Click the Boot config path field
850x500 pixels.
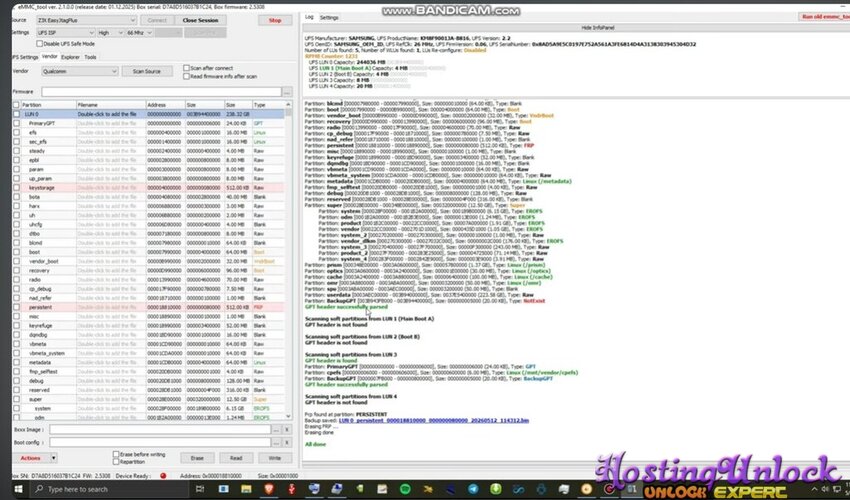[x=160, y=443]
